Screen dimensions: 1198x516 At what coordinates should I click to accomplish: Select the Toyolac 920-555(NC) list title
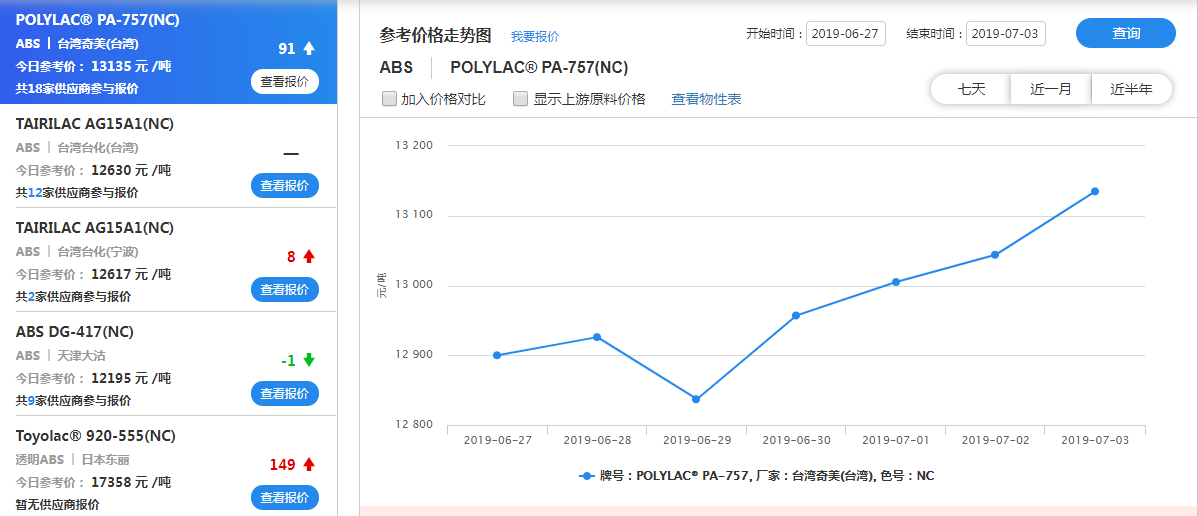pos(96,436)
